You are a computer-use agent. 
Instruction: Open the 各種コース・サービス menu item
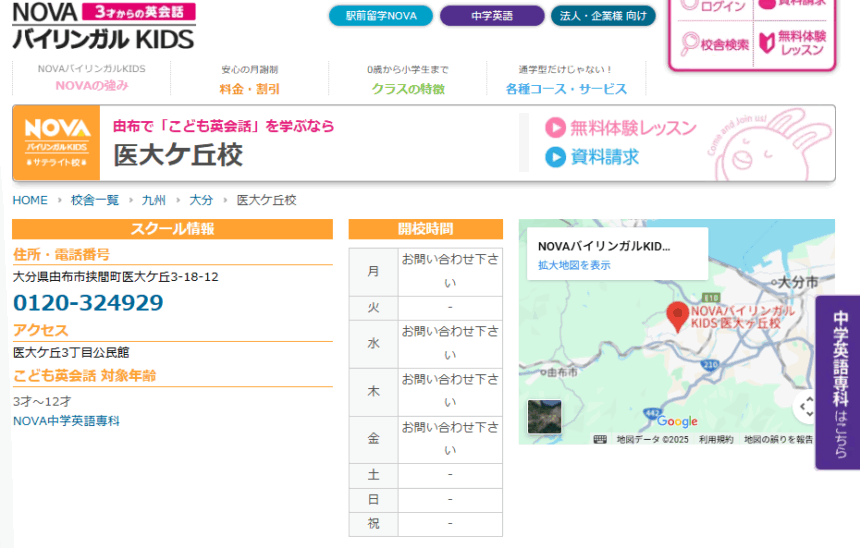[566, 88]
